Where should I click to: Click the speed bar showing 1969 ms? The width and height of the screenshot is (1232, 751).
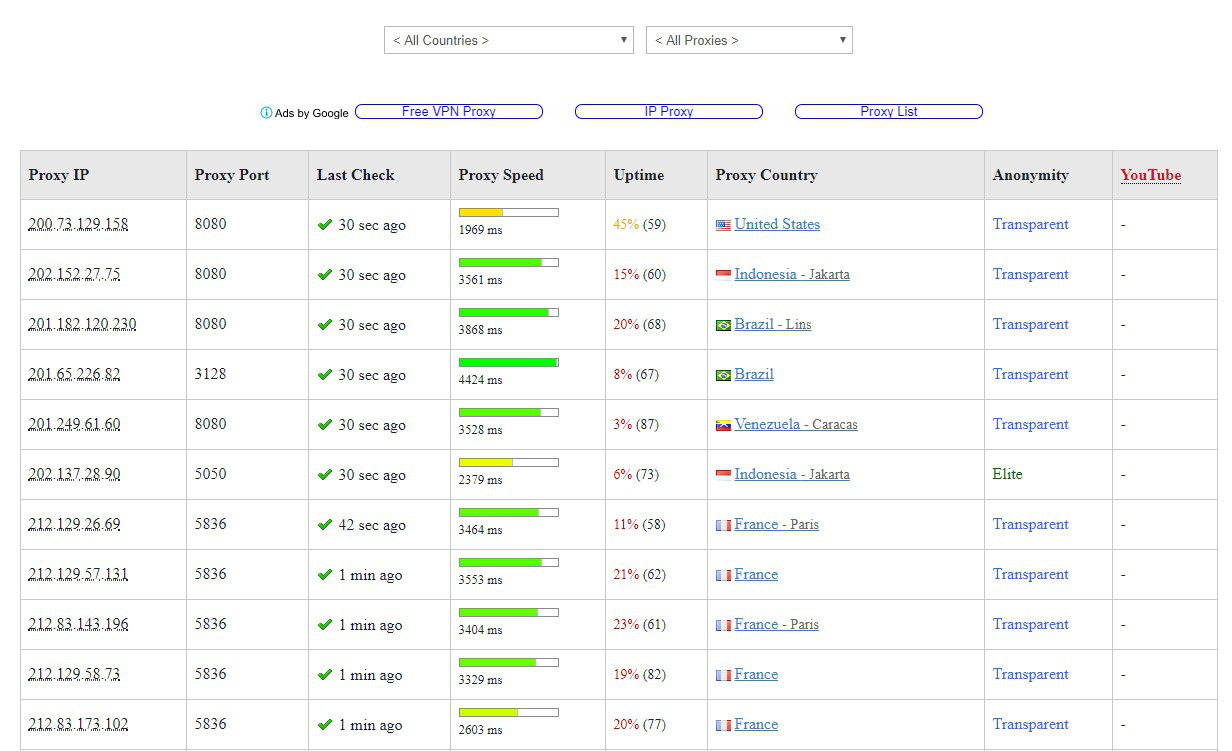[507, 212]
